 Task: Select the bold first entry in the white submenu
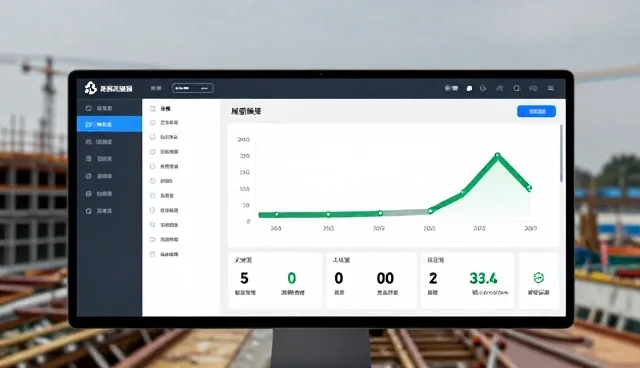(x=165, y=109)
